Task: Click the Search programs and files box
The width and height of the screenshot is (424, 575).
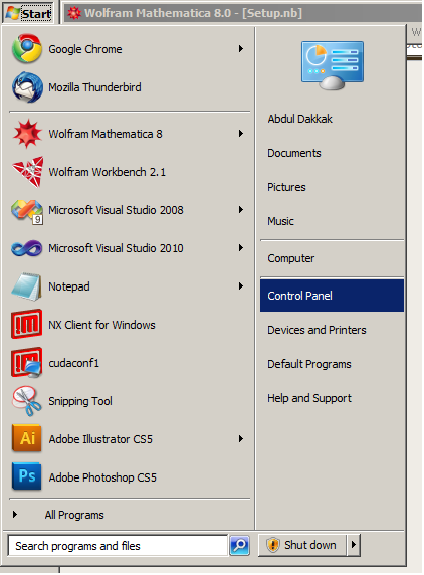Action: pyautogui.click(x=117, y=546)
